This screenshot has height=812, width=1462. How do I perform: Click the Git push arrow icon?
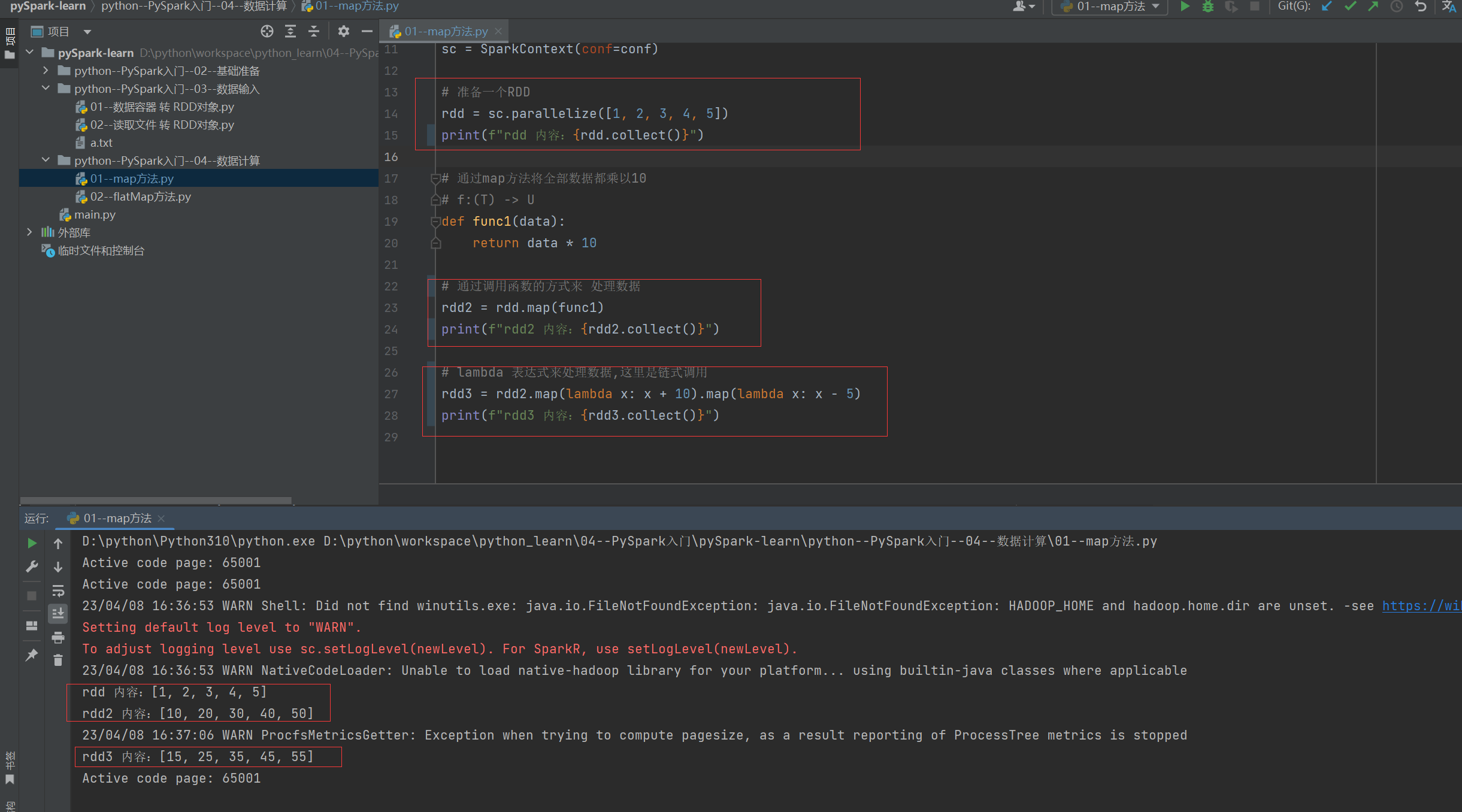click(1373, 7)
